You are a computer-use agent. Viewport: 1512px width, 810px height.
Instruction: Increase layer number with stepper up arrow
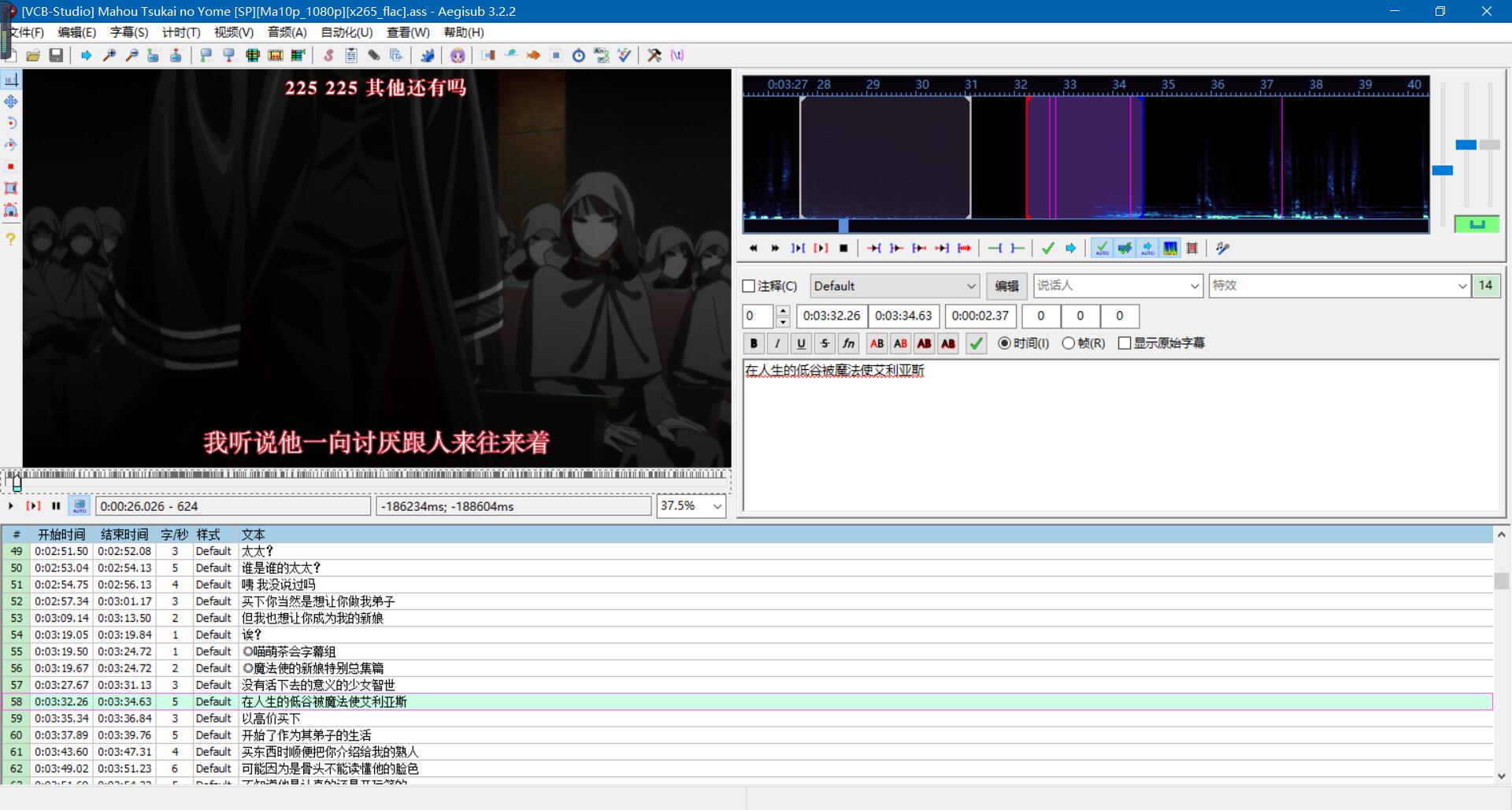click(x=783, y=310)
